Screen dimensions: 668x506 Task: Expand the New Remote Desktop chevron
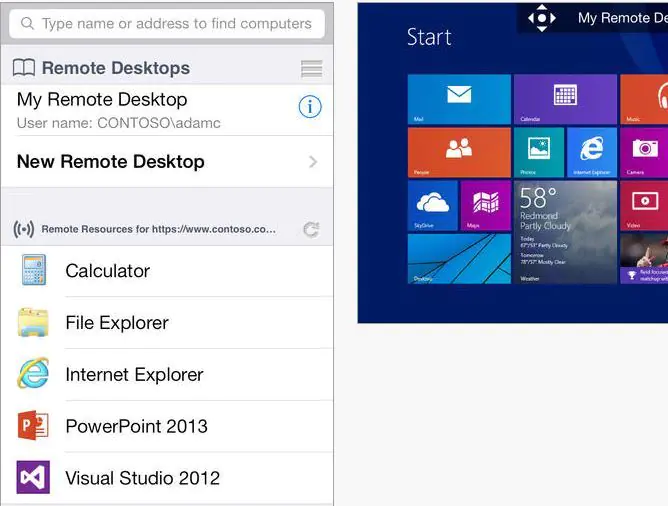pyautogui.click(x=313, y=162)
